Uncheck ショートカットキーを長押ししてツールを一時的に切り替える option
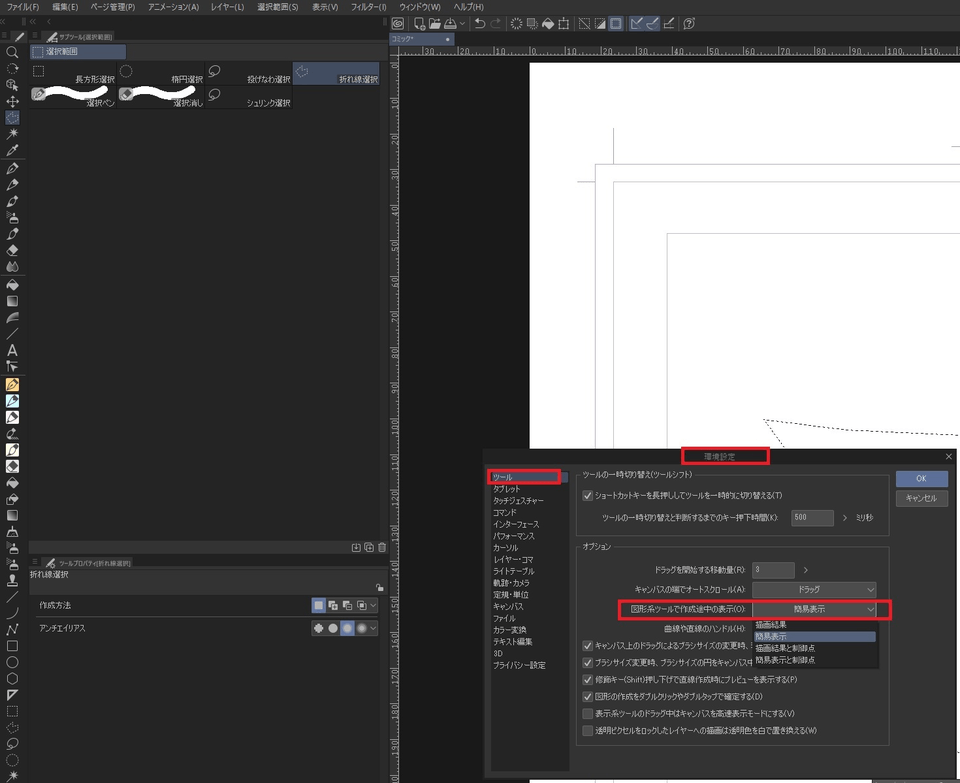 coord(589,494)
